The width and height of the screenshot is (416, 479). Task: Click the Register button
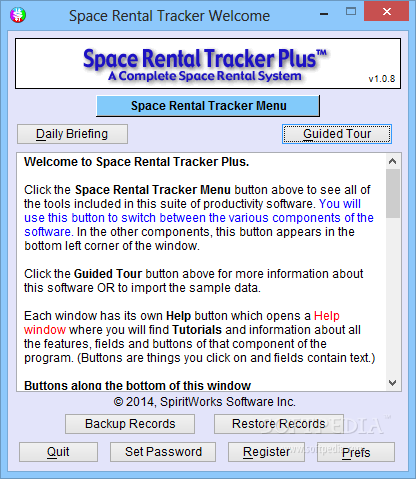coord(266,452)
